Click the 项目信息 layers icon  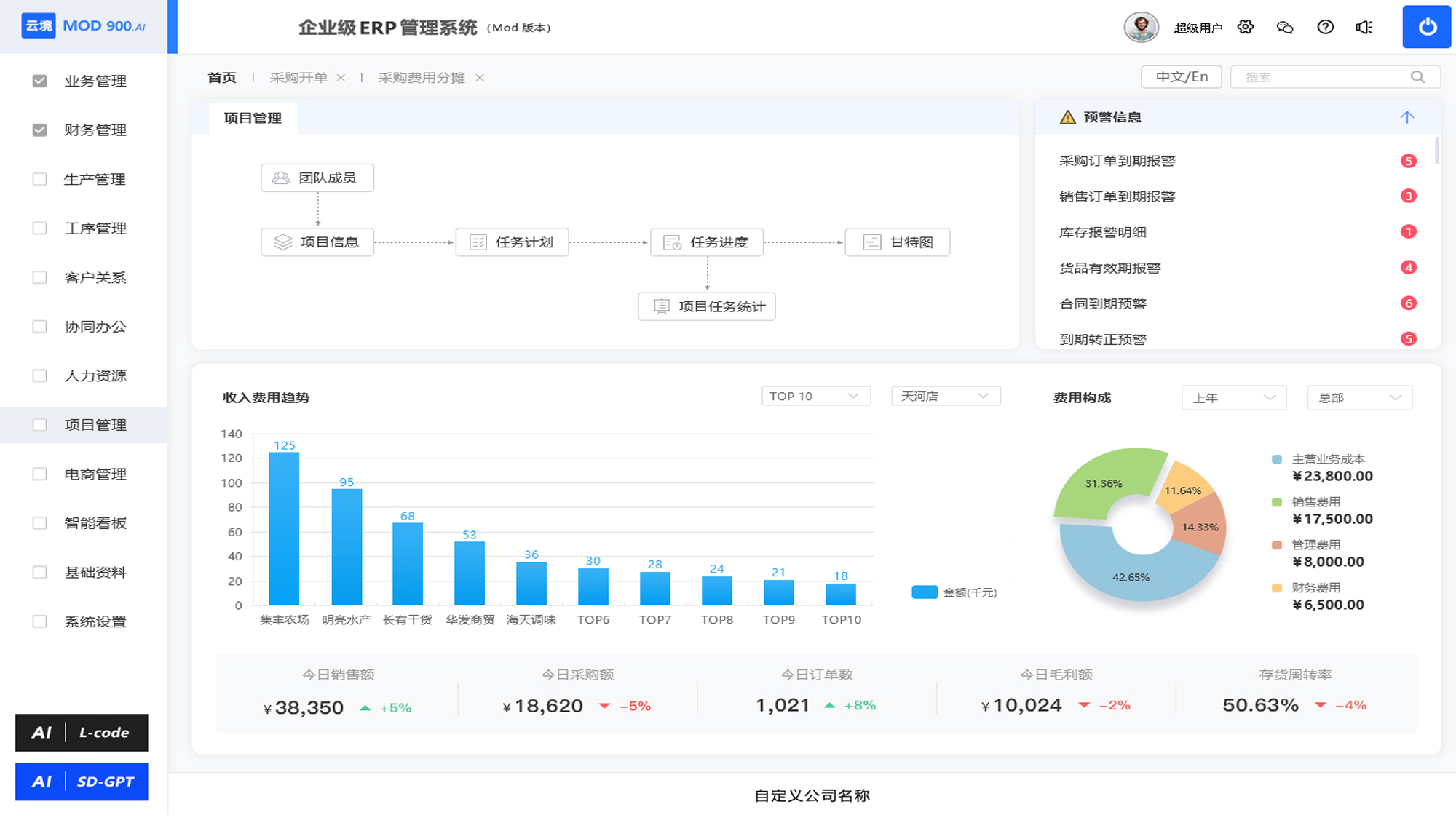pyautogui.click(x=282, y=242)
